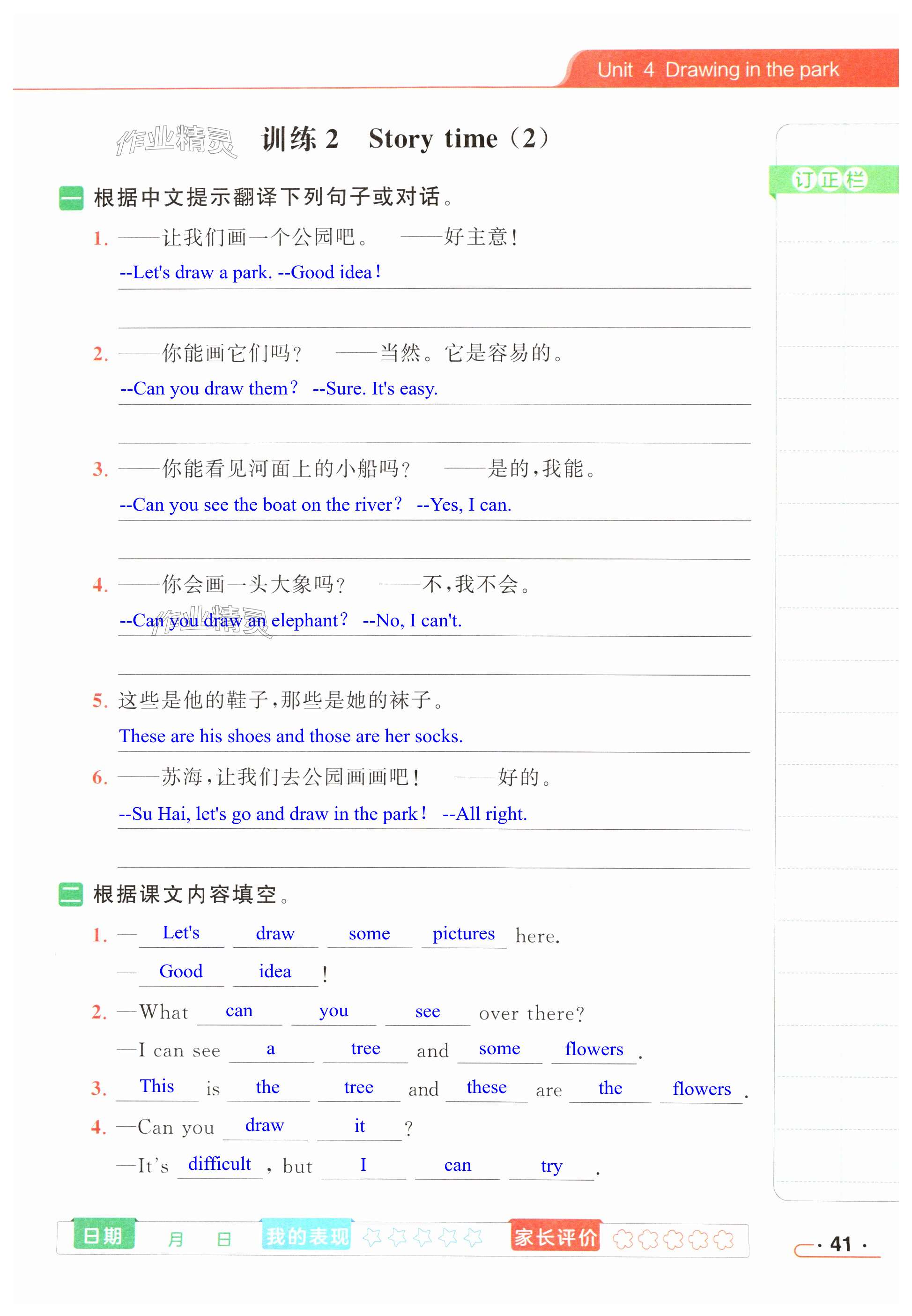Click the third blue performance star
Image resolution: width=912 pixels, height=1316 pixels.
pyautogui.click(x=423, y=1237)
